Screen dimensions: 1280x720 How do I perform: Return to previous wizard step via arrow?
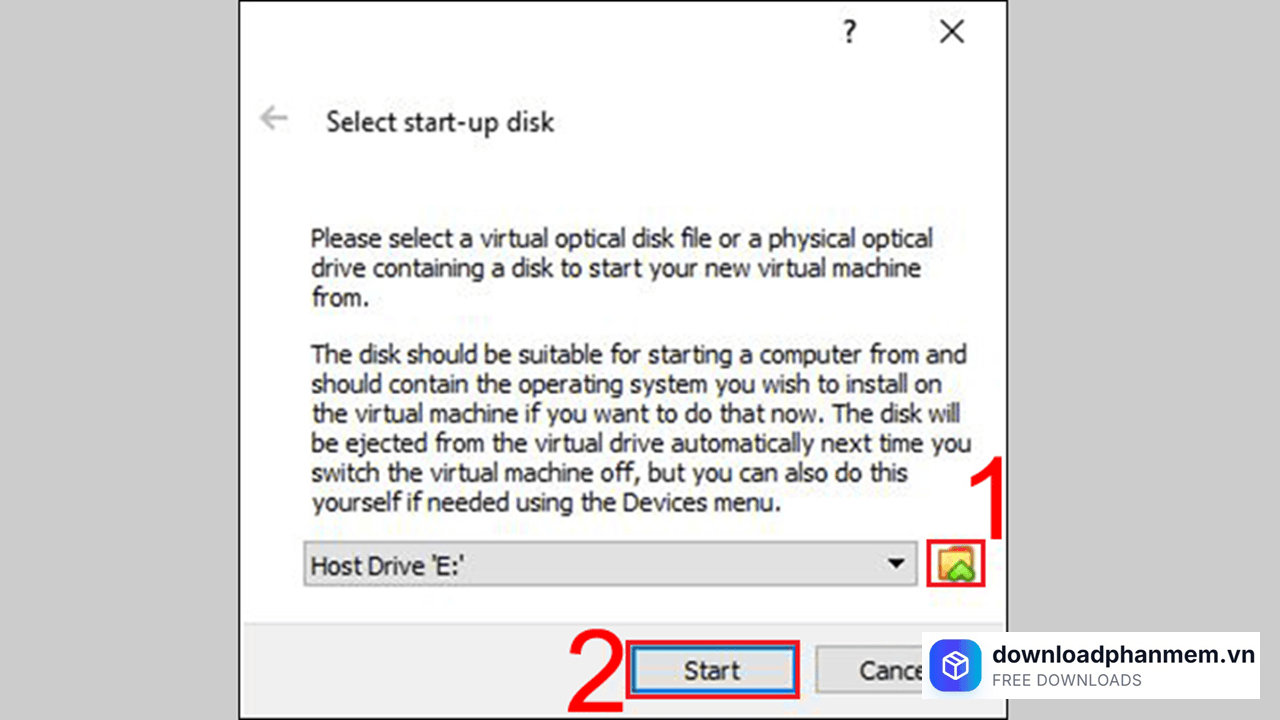click(274, 118)
